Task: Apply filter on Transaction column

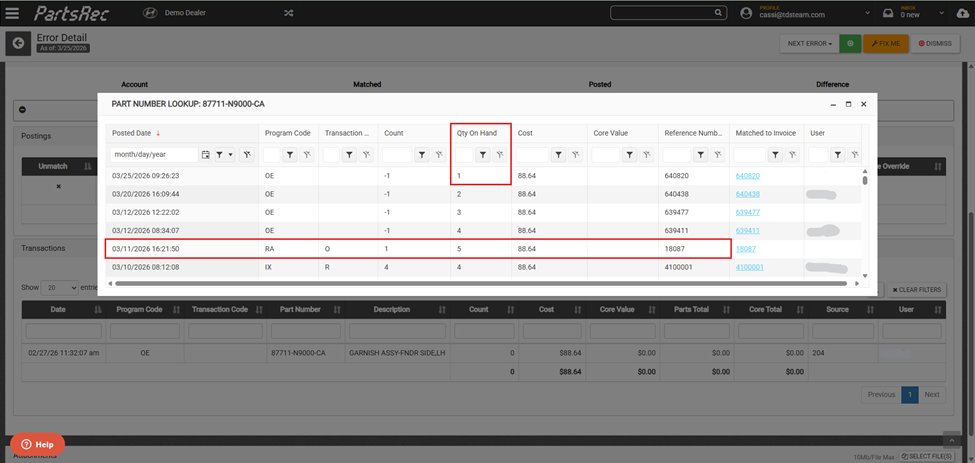Action: [349, 155]
